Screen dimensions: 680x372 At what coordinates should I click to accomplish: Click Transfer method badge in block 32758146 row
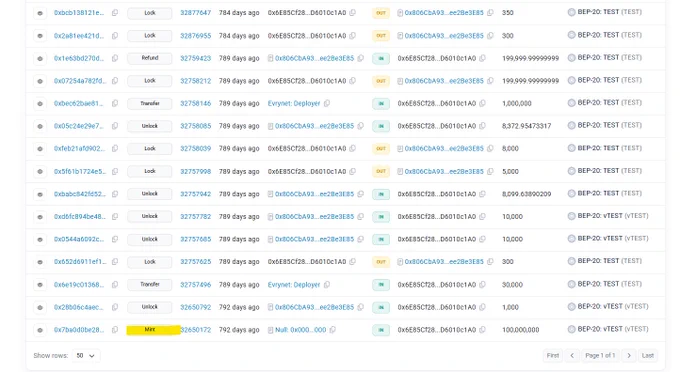(150, 104)
